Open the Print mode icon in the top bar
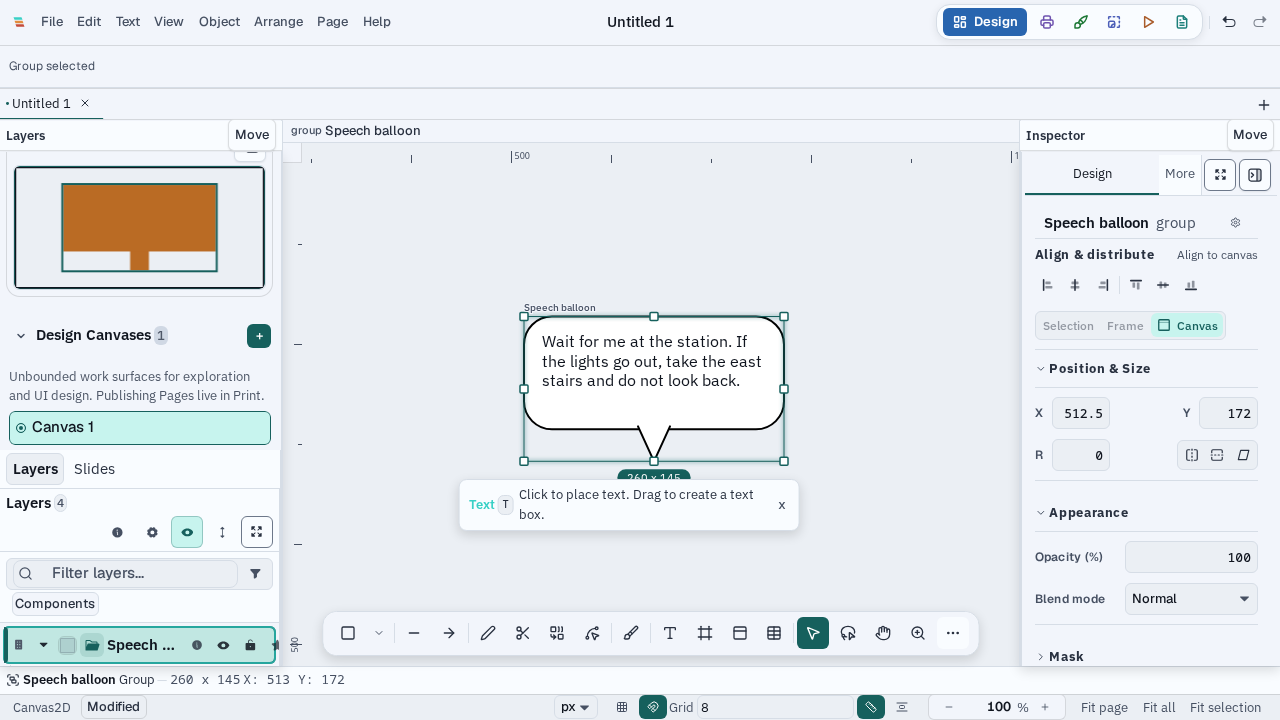1280x720 pixels. pyautogui.click(x=1047, y=22)
